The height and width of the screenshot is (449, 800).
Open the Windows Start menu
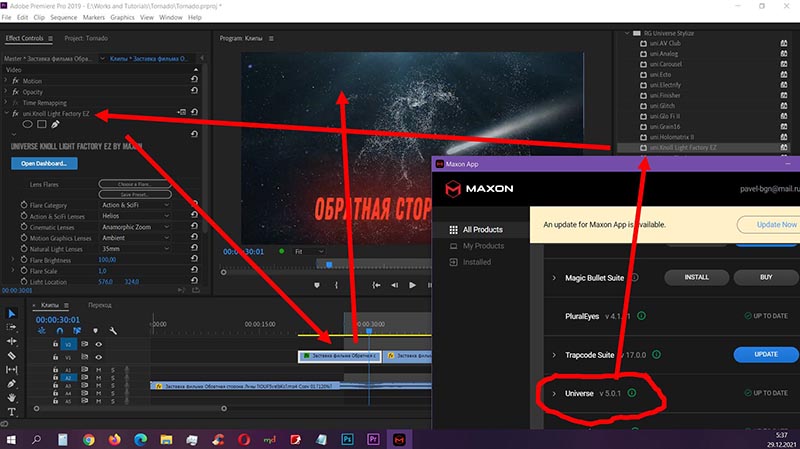(x=11, y=439)
